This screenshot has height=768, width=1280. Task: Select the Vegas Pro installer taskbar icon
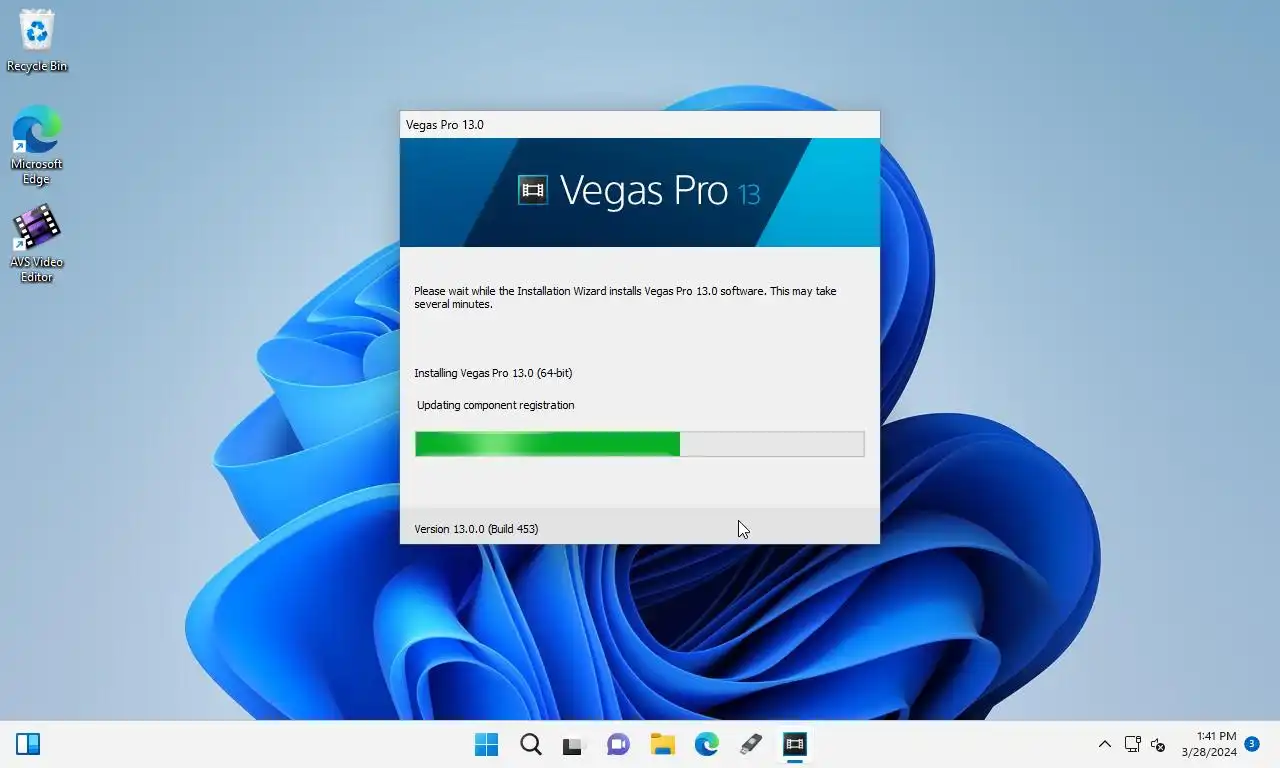(x=794, y=744)
